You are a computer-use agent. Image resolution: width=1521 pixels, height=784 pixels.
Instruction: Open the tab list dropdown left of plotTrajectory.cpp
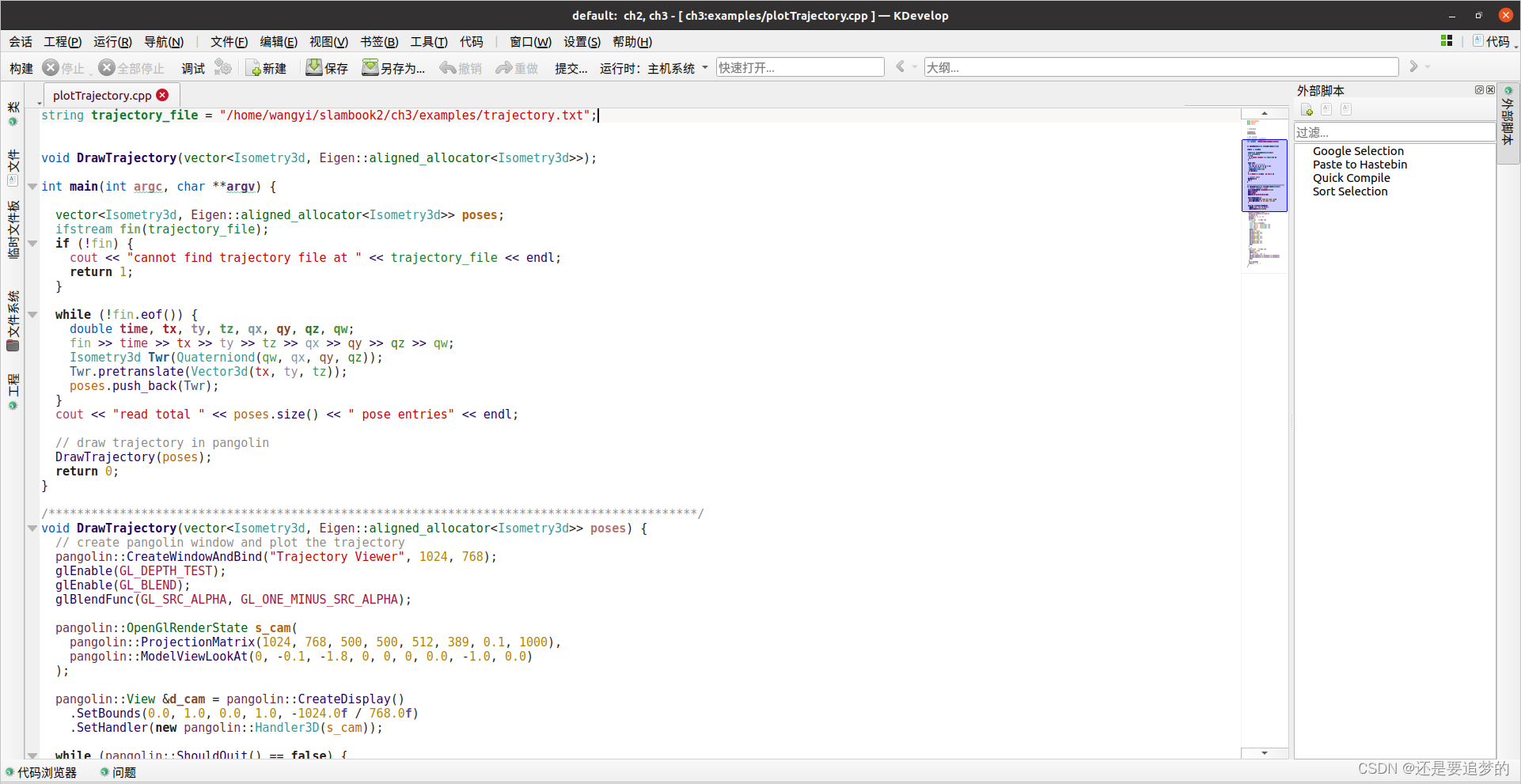(39, 103)
